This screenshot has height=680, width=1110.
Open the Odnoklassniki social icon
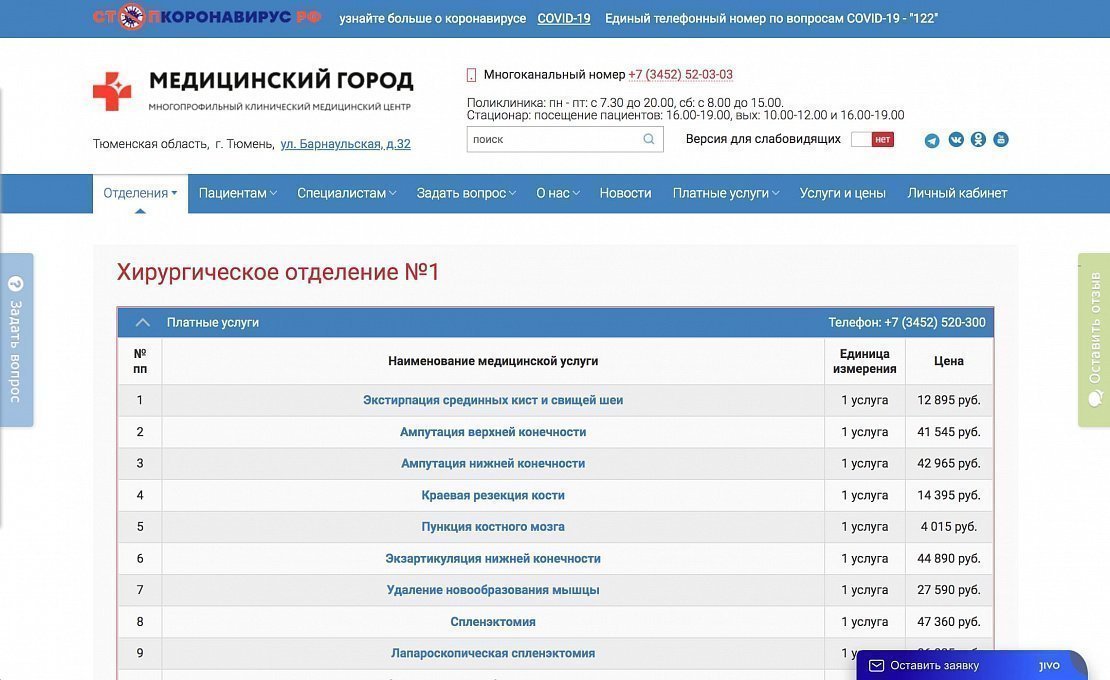click(978, 140)
